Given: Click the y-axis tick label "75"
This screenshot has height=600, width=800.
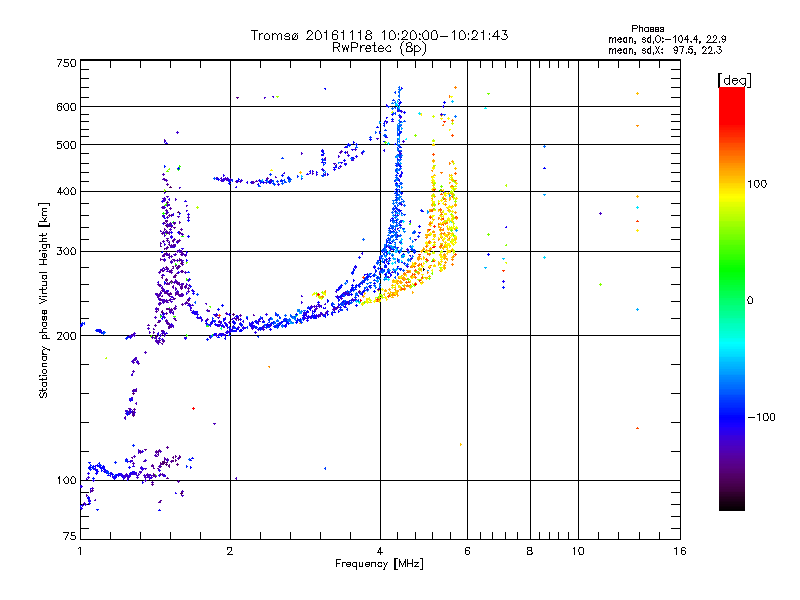Looking at the screenshot, I should click(70, 536).
